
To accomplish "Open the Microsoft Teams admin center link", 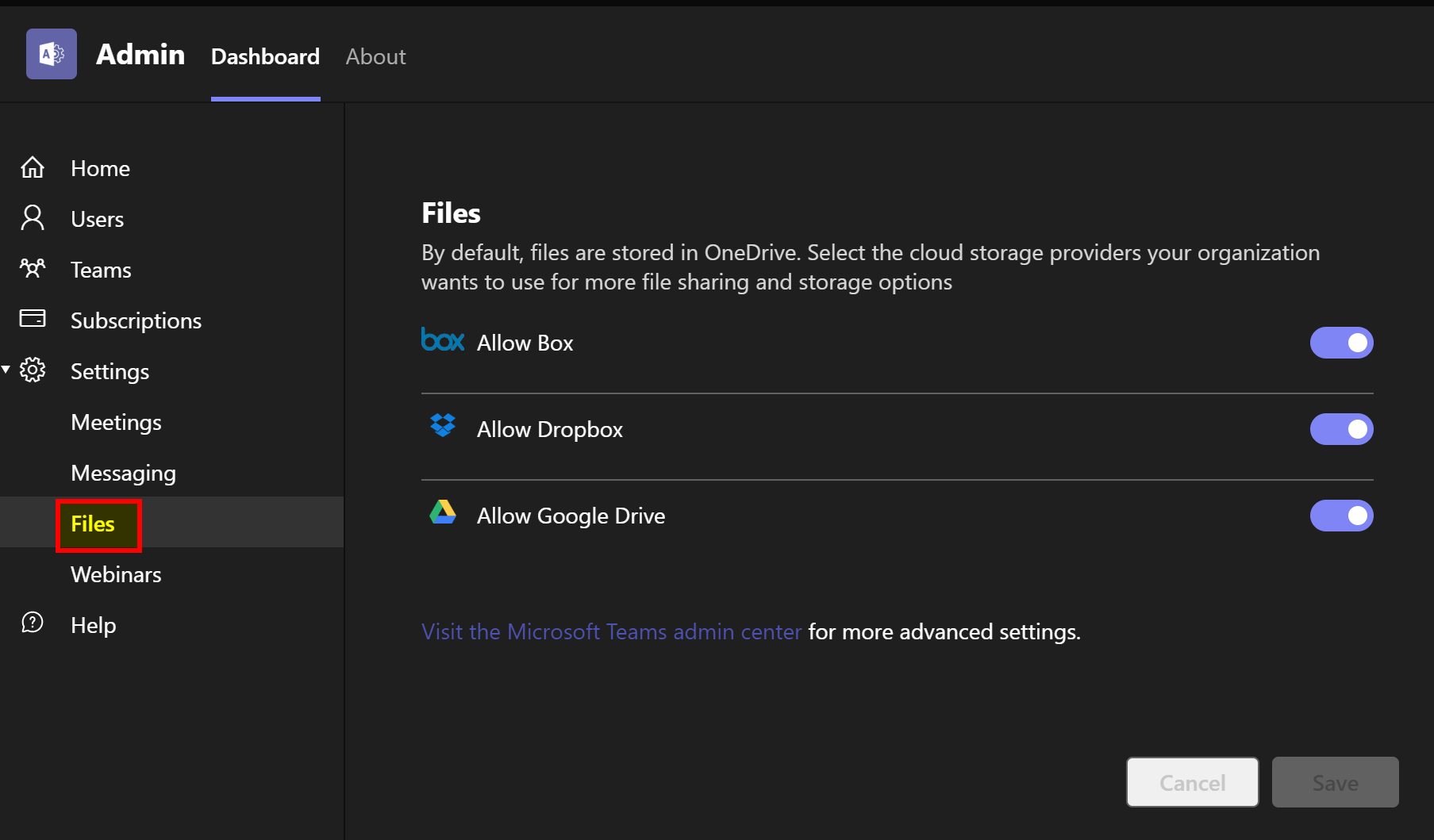I will (x=611, y=631).
